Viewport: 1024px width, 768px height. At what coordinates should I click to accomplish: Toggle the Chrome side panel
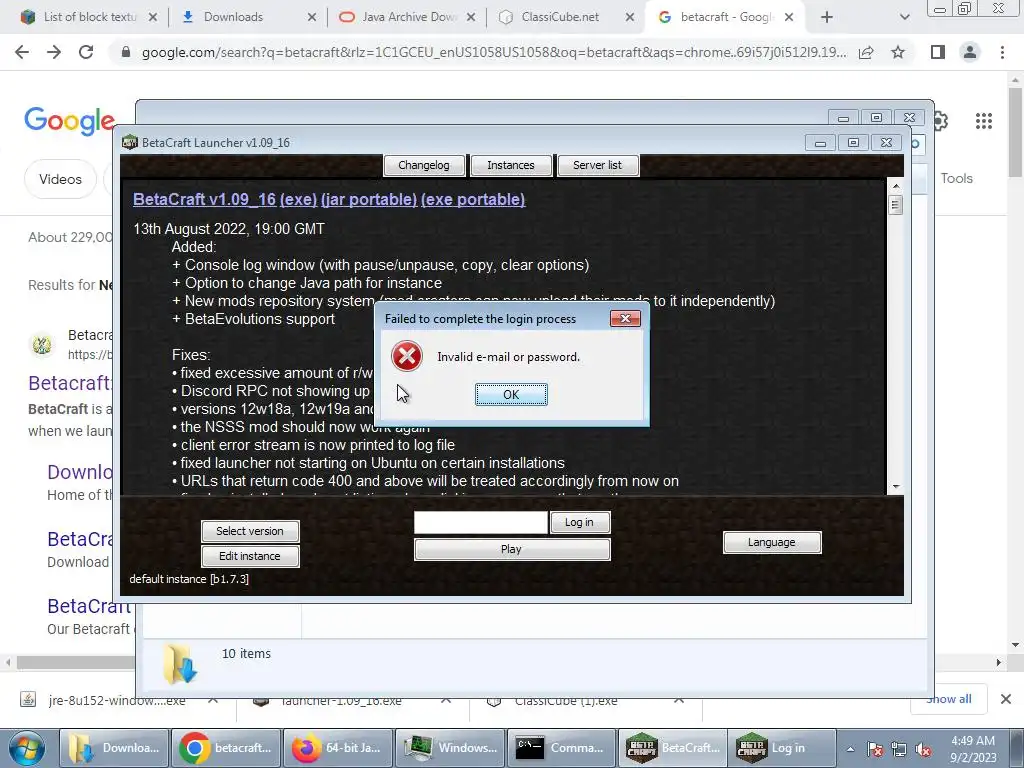tap(938, 52)
